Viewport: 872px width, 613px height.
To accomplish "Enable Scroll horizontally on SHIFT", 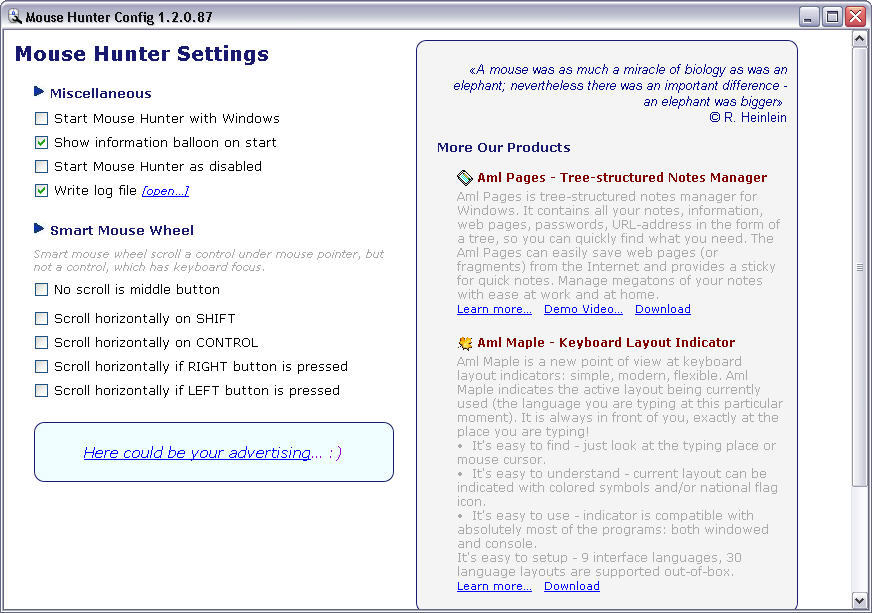I will [41, 318].
